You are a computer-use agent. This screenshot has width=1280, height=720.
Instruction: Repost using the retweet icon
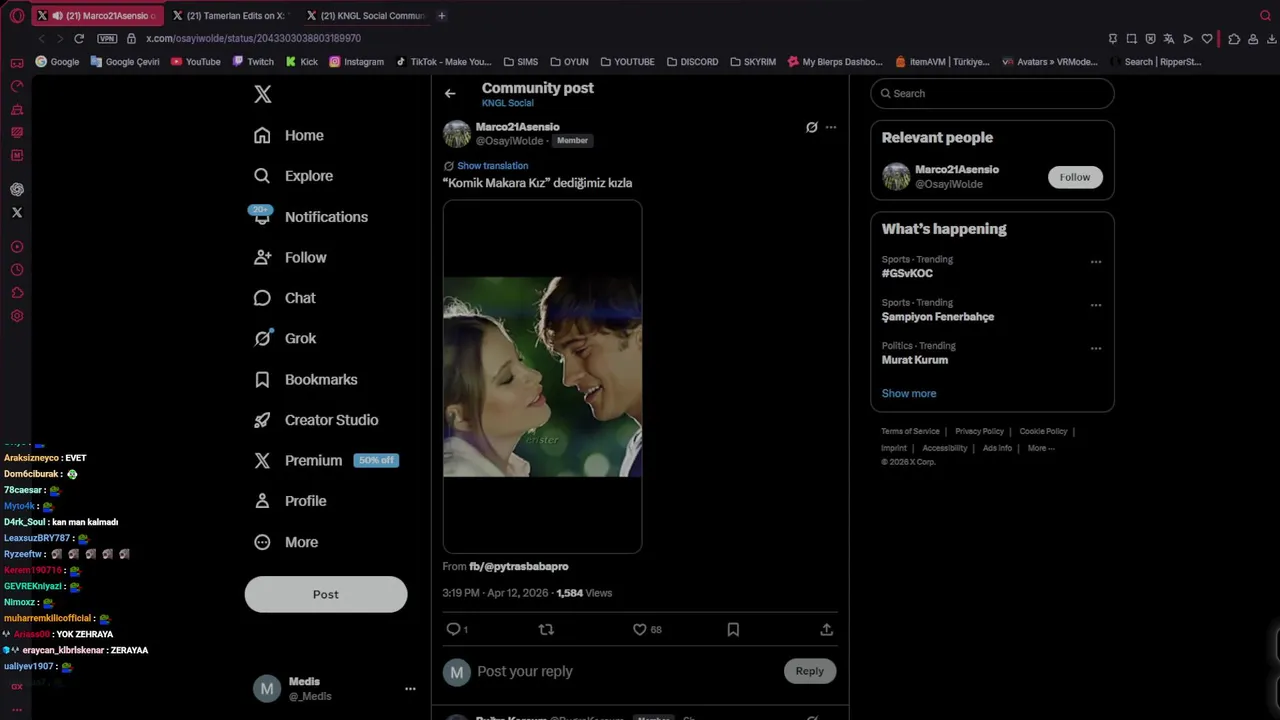pyautogui.click(x=546, y=629)
